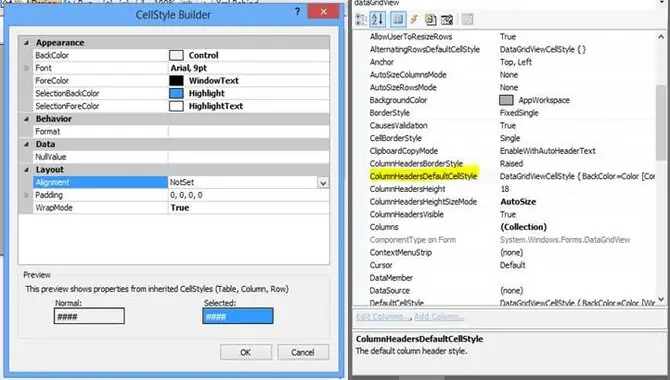Select the Alphabetical sort icon
The image size is (670, 380).
click(x=377, y=19)
